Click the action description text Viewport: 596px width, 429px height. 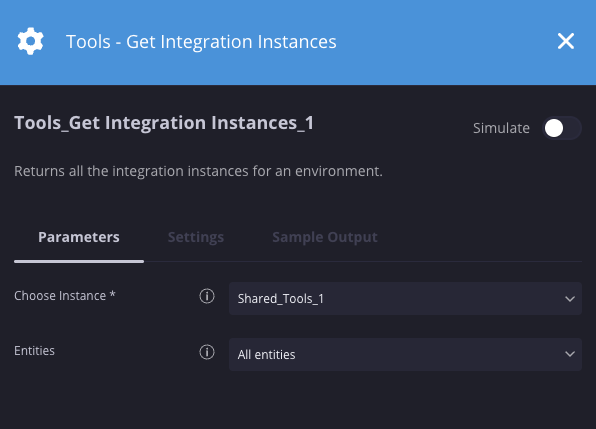[198, 171]
